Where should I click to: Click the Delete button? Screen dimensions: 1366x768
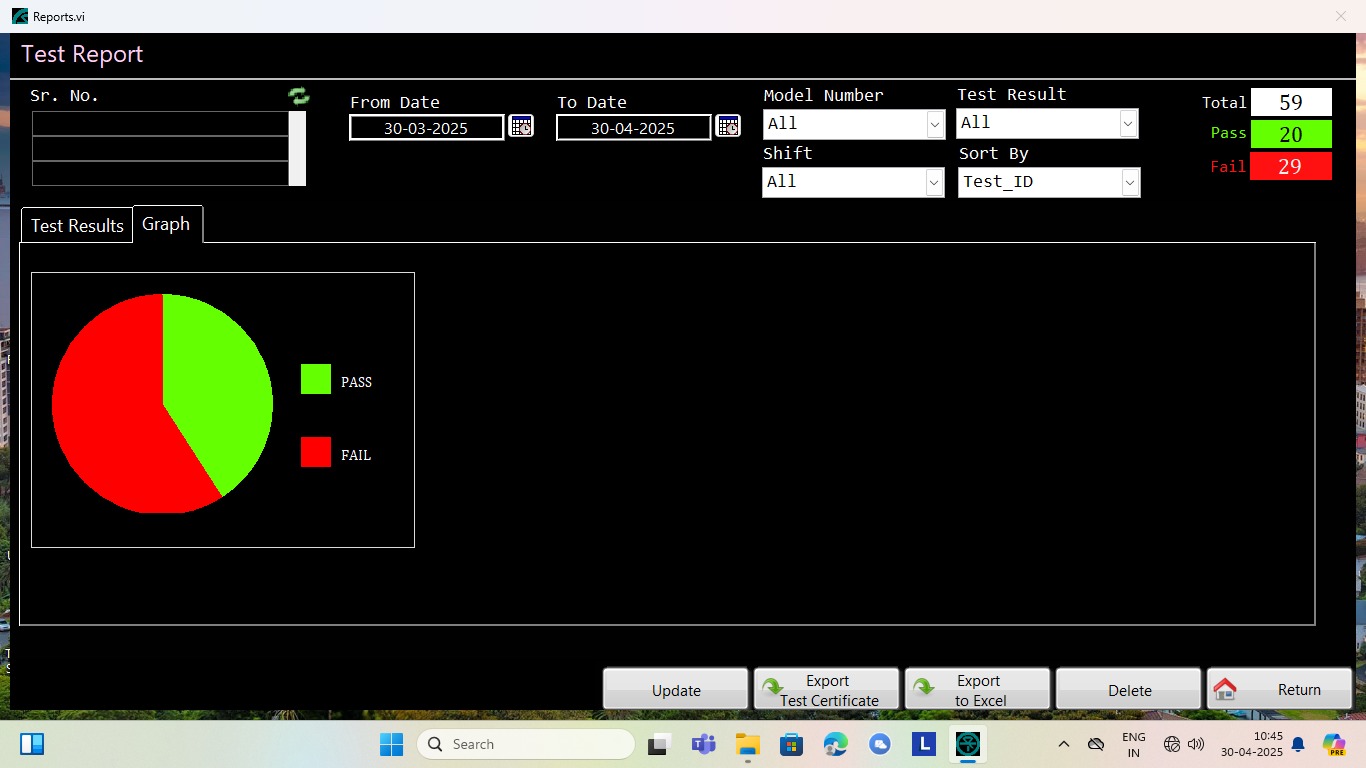(1129, 690)
